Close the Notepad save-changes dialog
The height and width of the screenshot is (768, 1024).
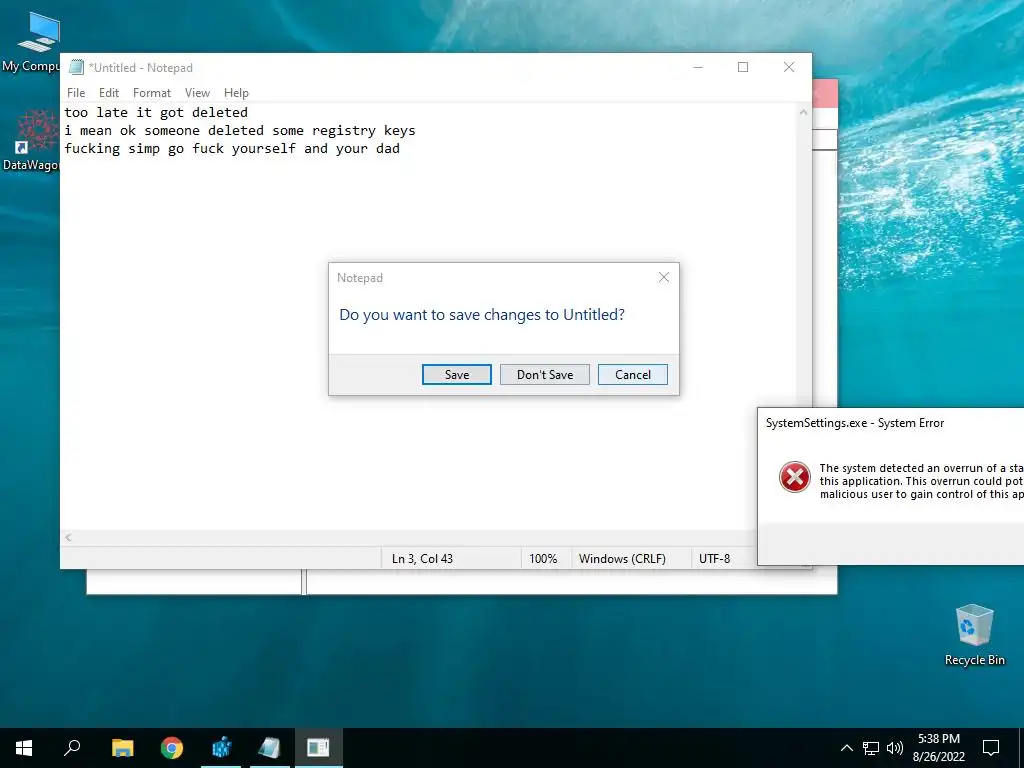(x=664, y=278)
